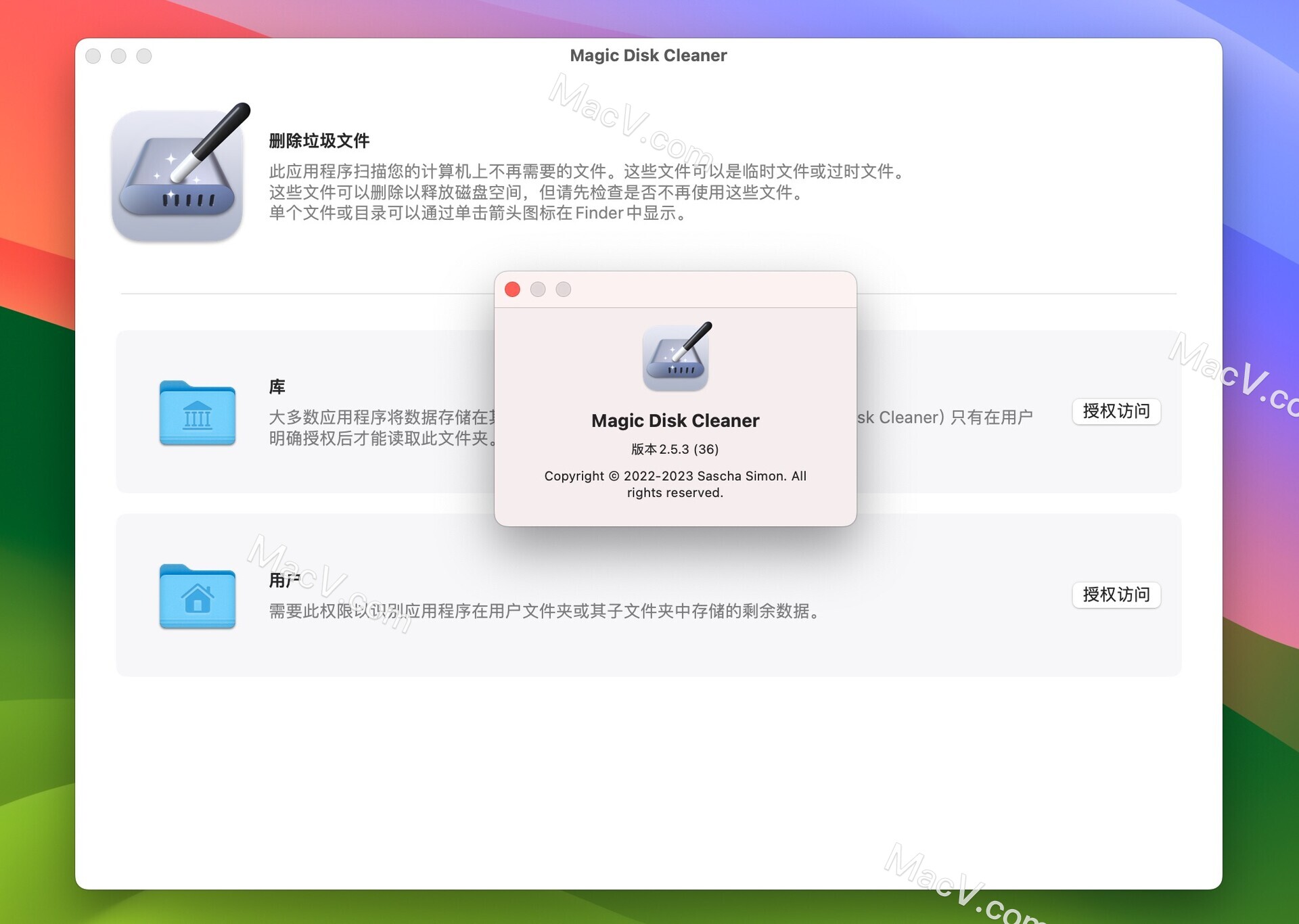The width and height of the screenshot is (1299, 924).
Task: Click the description line mentioning Finder
Action: (x=480, y=213)
